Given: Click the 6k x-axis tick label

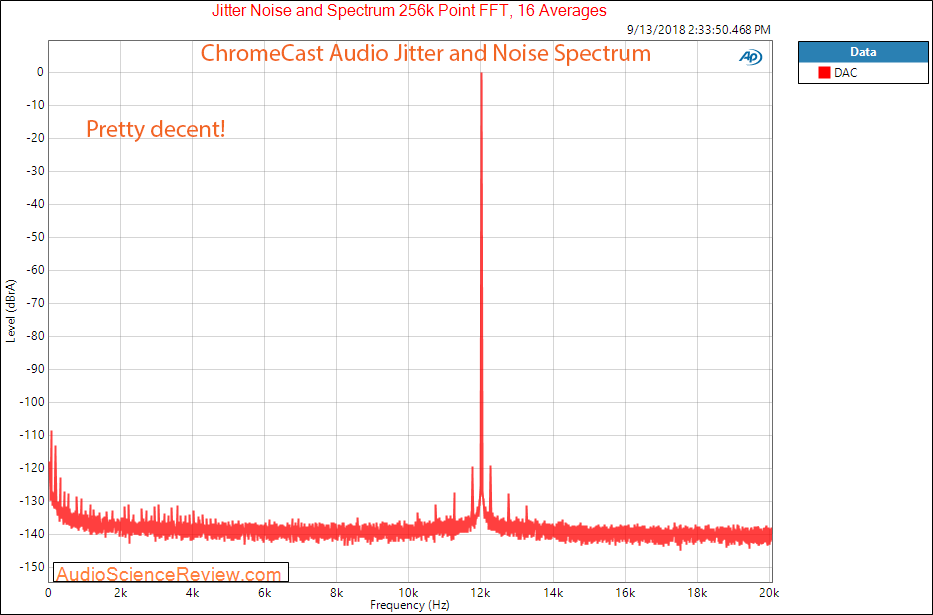Looking at the screenshot, I should 265,593.
